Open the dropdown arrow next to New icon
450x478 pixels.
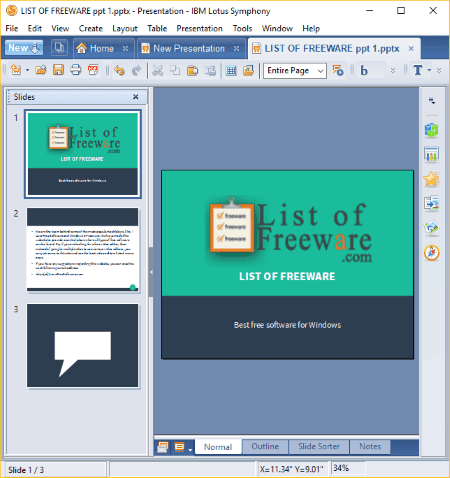28,70
